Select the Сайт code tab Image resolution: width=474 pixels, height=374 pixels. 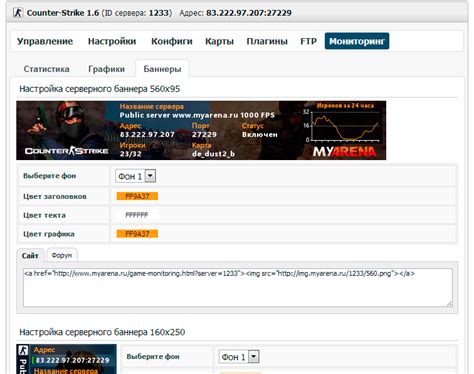pyautogui.click(x=30, y=256)
